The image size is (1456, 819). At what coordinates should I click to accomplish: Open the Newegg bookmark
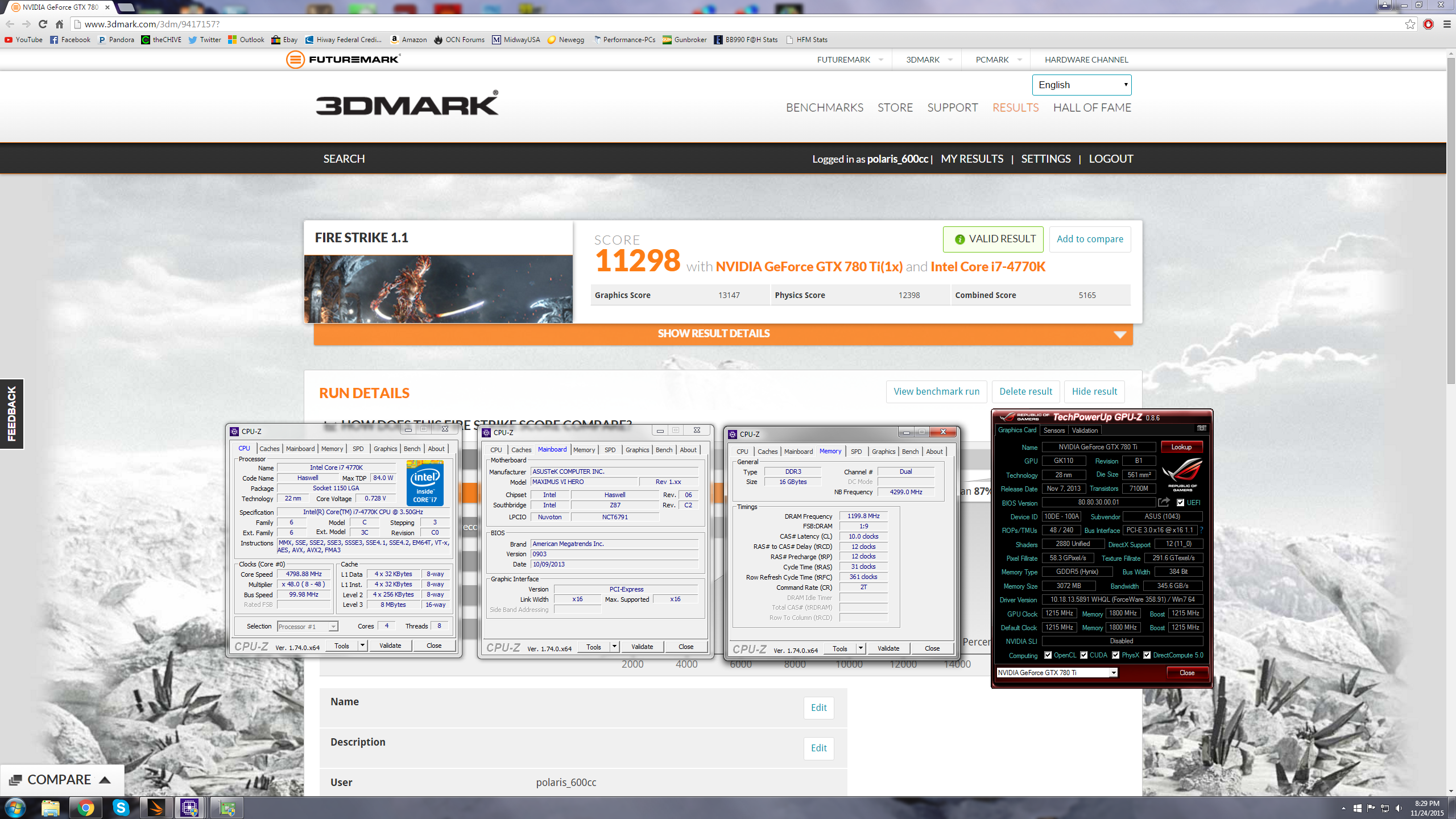tap(566, 40)
